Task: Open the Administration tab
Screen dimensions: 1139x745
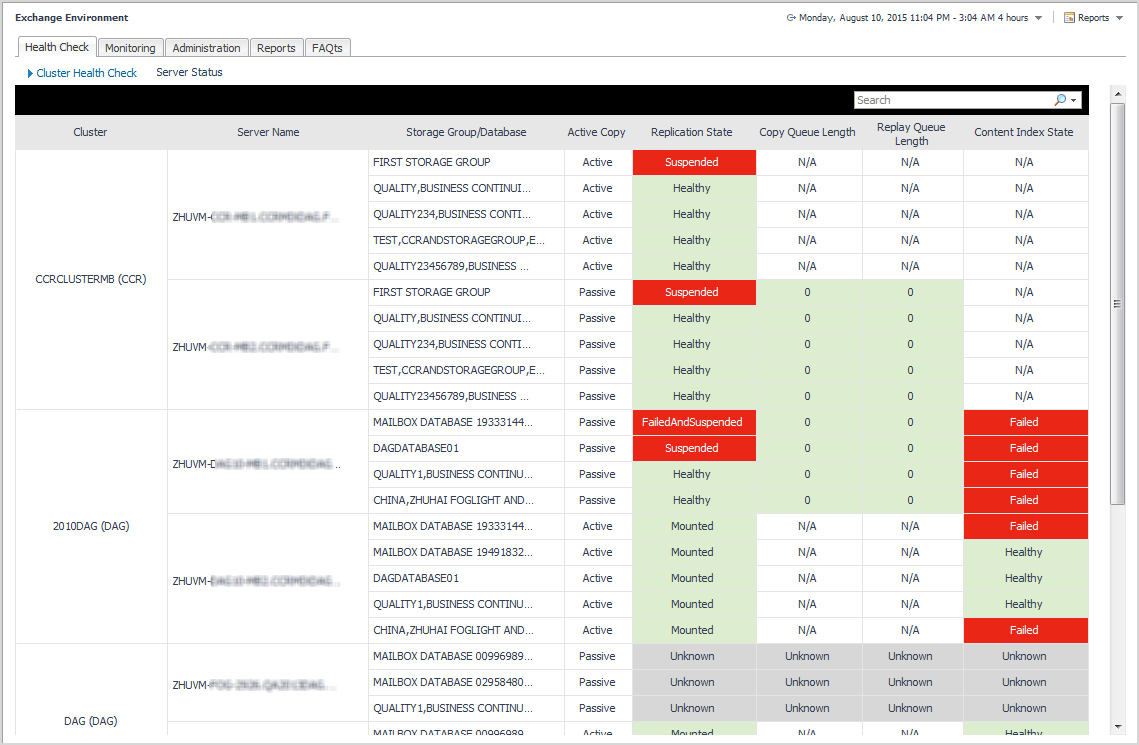Action: pyautogui.click(x=206, y=48)
